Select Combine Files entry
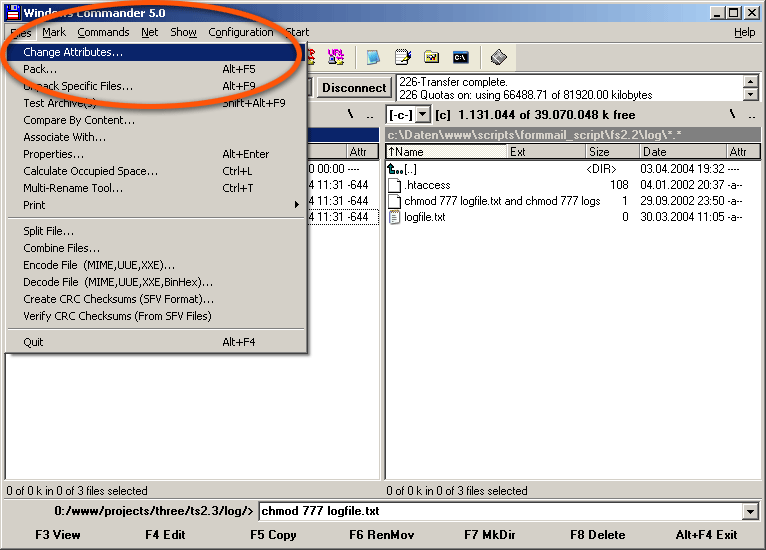This screenshot has width=766, height=550. click(156, 248)
